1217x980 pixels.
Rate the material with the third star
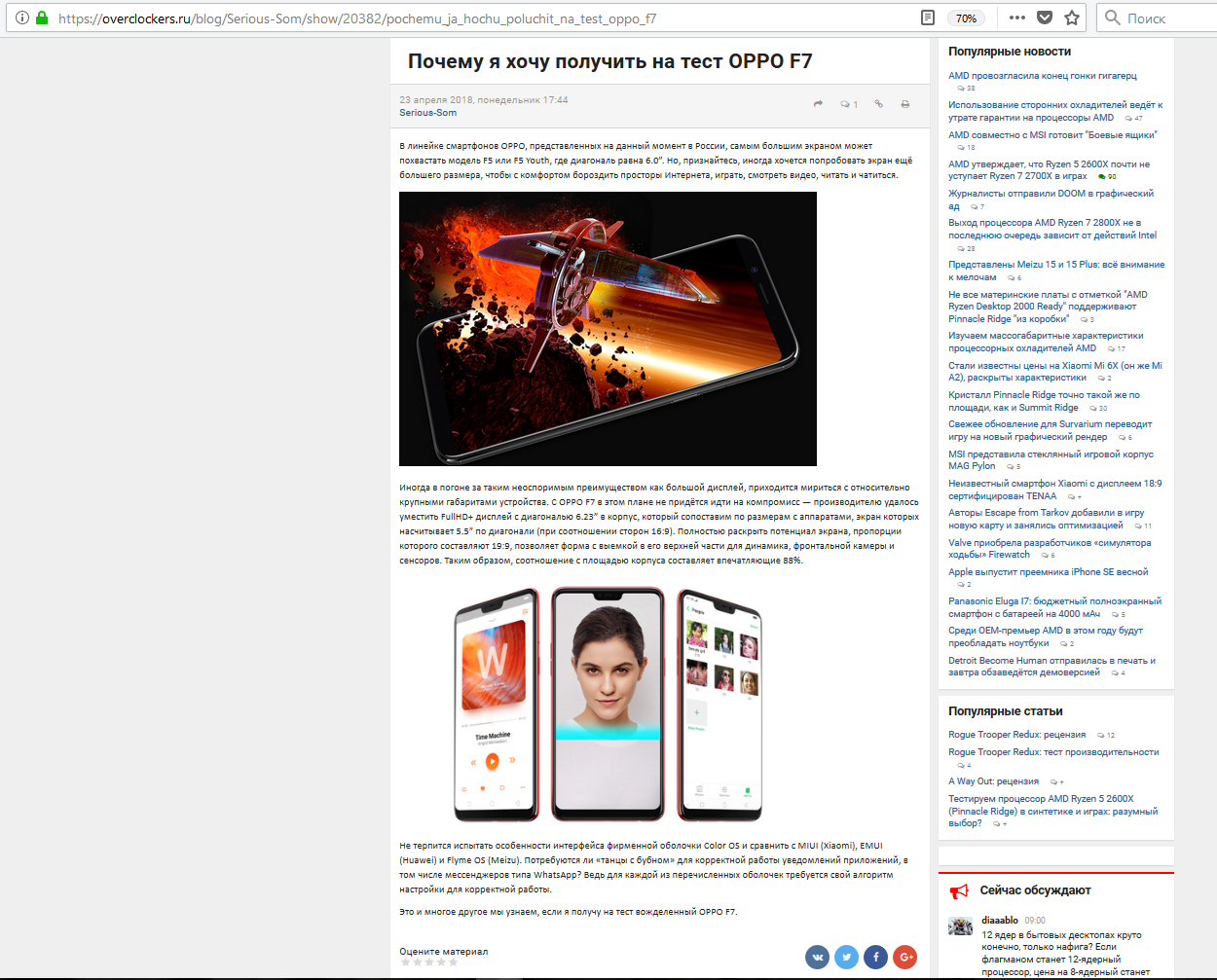click(x=429, y=962)
